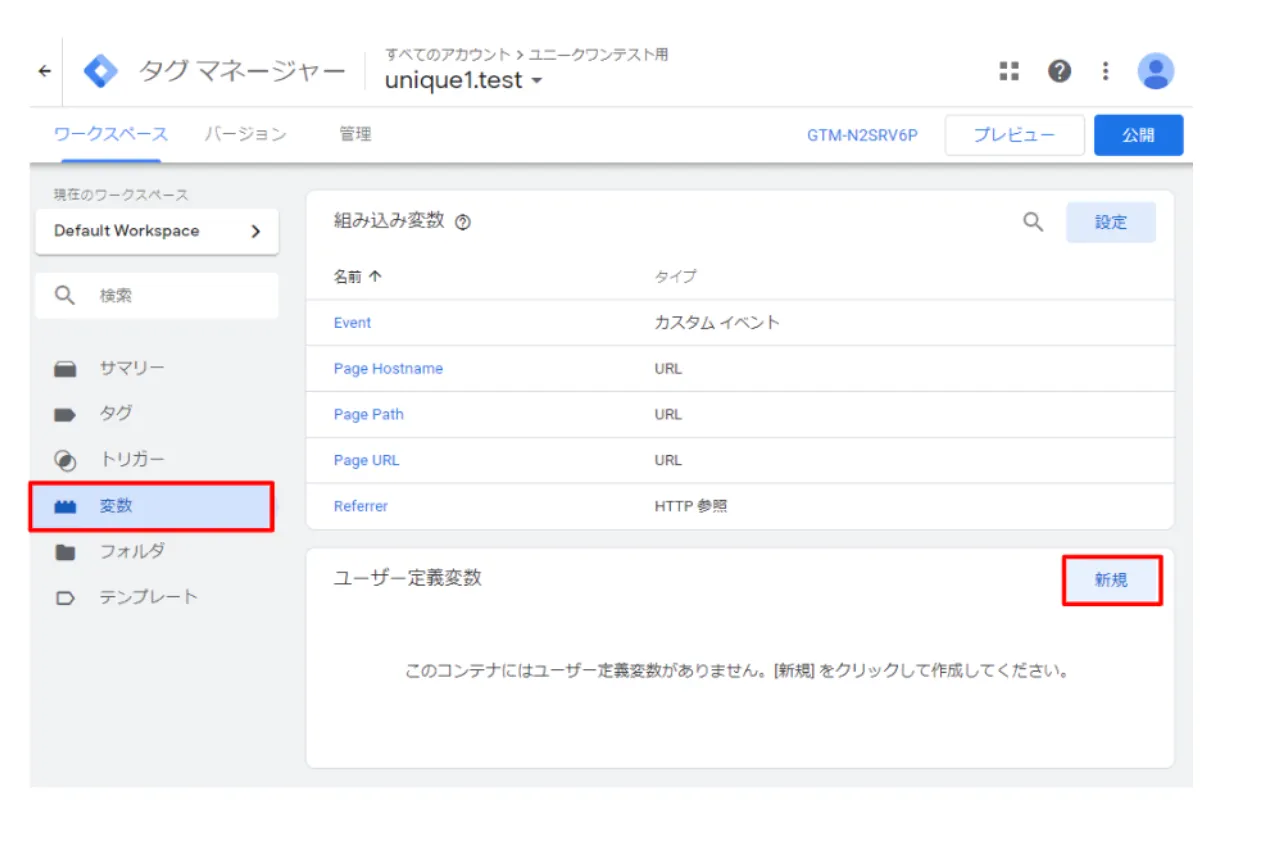
Task: Open the Page URL variable link
Action: [x=366, y=461]
